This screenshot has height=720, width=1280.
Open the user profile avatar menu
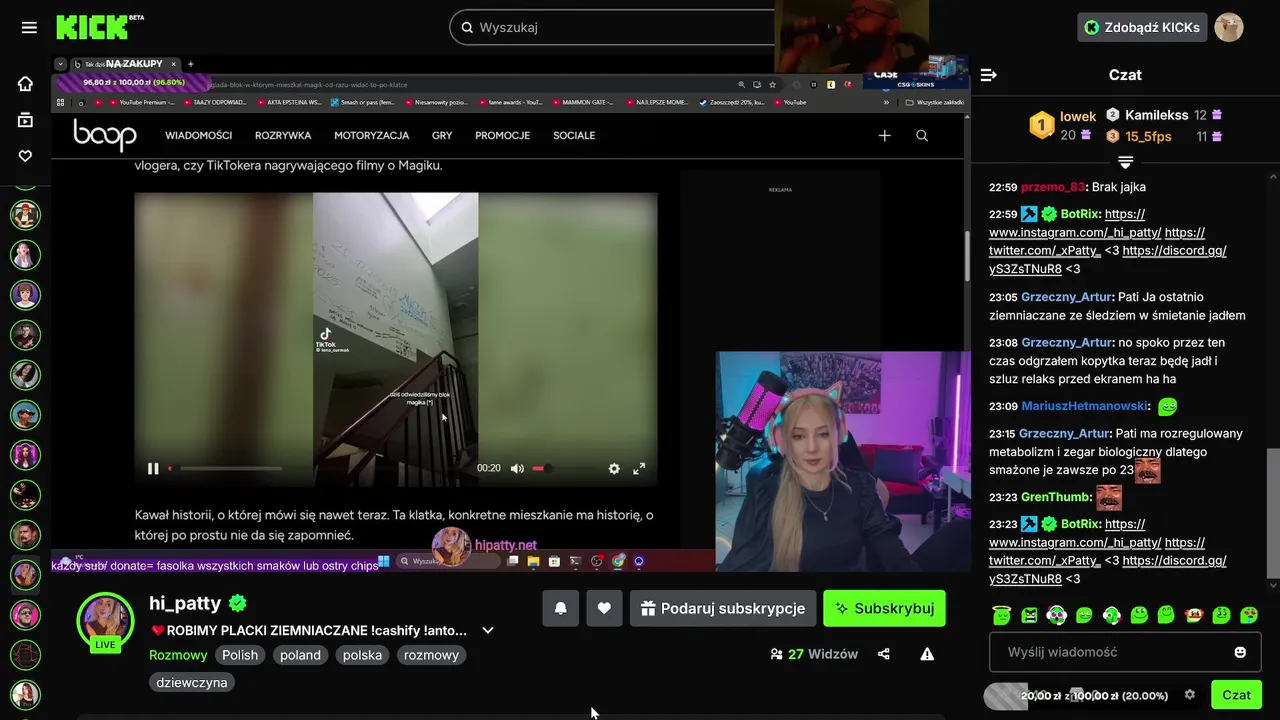coord(1229,27)
